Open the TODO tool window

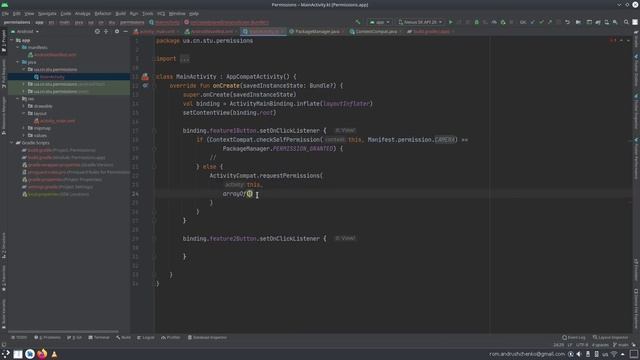click(x=19, y=338)
